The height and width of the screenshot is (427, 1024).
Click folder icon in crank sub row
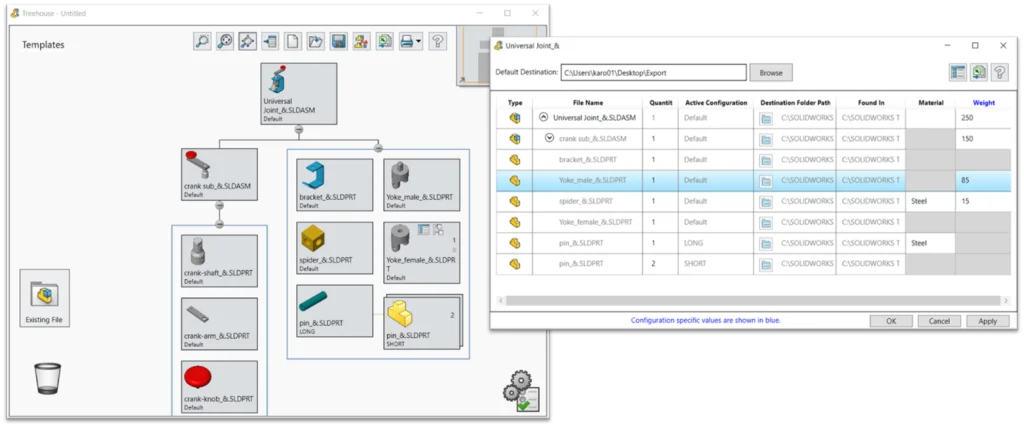[766, 139]
